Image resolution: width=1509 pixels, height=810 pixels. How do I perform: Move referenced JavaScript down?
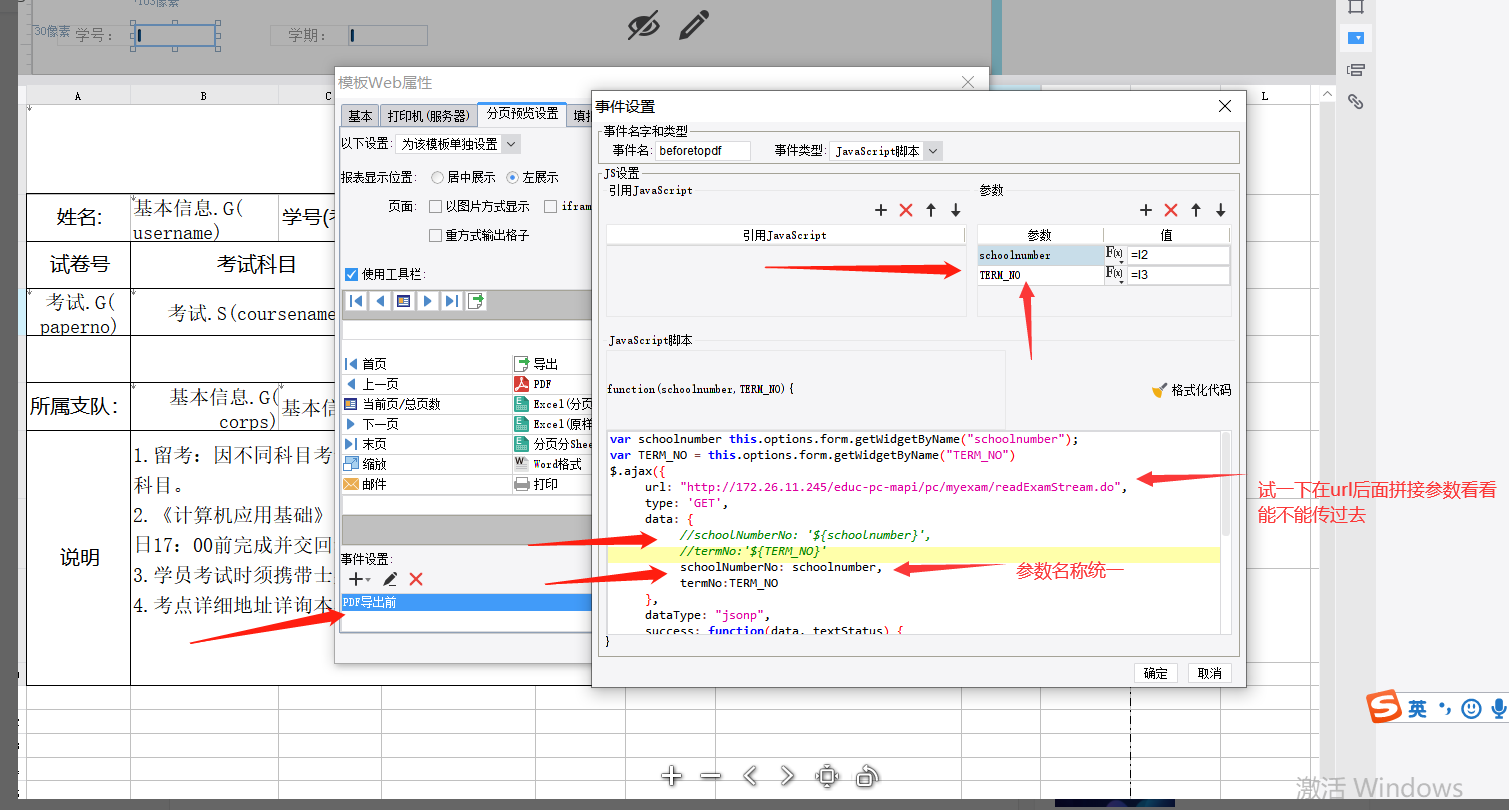click(x=956, y=210)
